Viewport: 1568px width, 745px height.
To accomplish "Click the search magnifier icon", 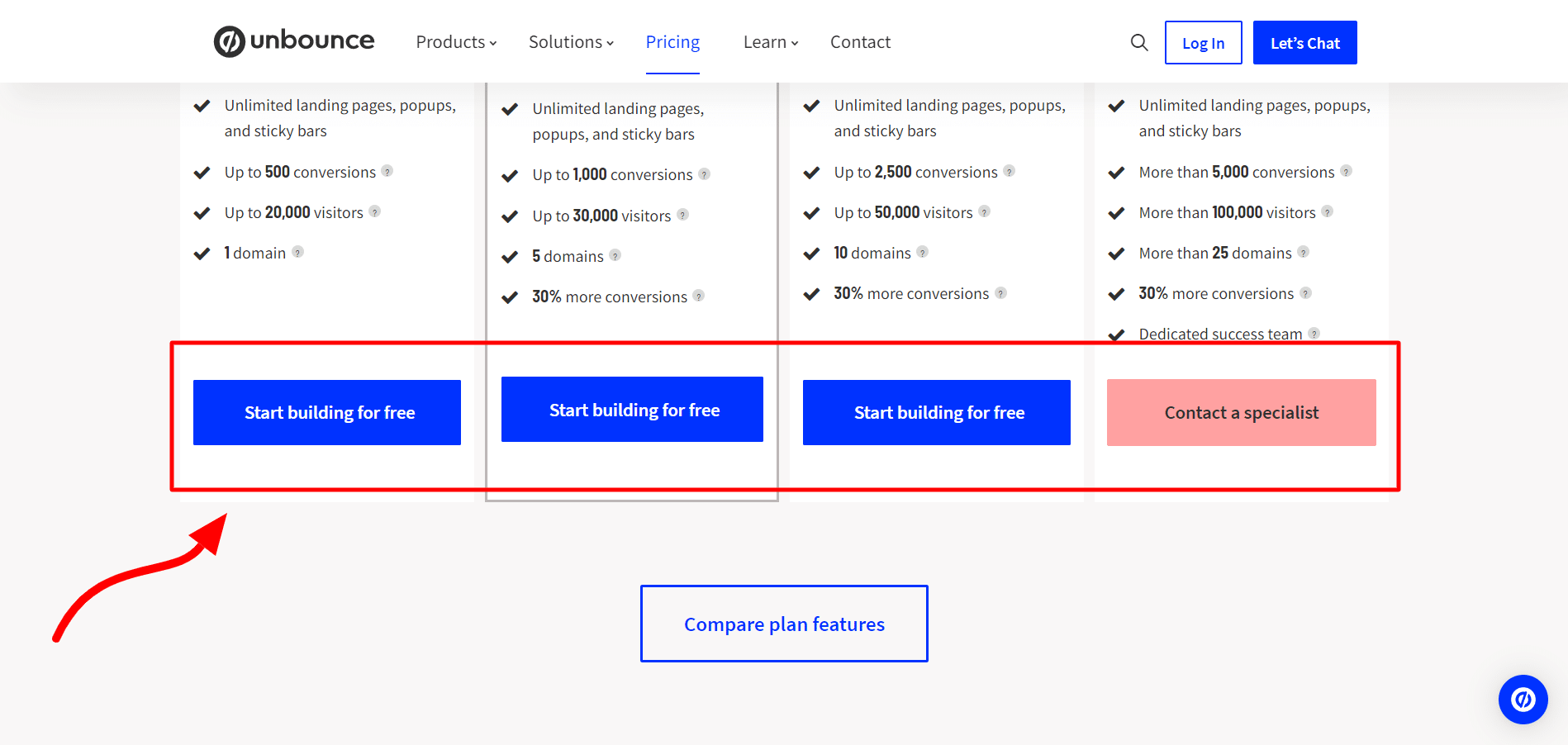I will click(x=1139, y=42).
